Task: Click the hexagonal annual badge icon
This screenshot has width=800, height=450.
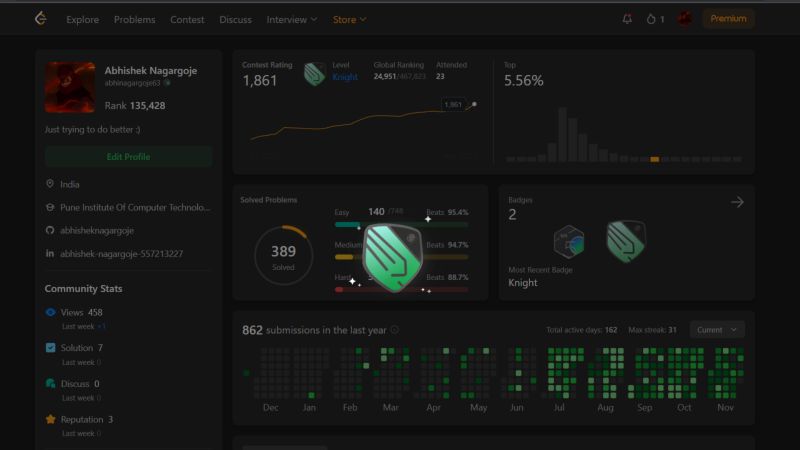Action: pyautogui.click(x=569, y=241)
